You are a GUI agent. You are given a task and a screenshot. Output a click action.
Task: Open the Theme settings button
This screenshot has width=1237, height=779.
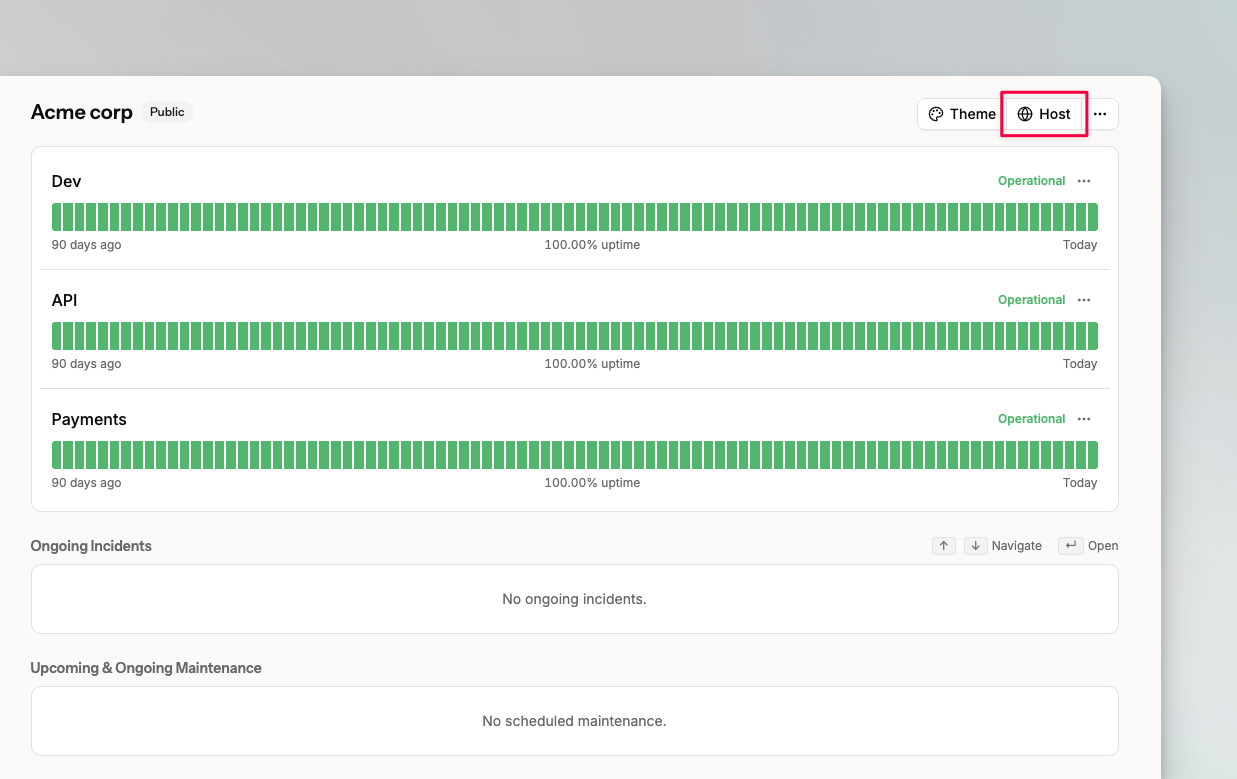(x=961, y=114)
